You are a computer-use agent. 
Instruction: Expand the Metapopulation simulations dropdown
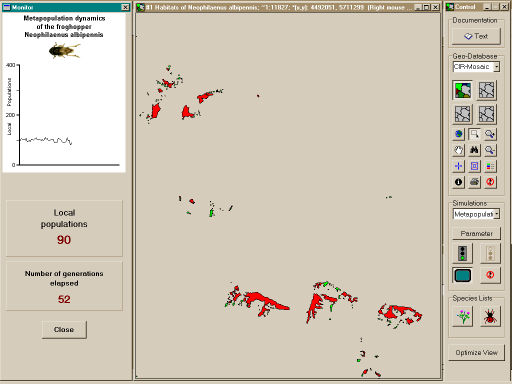click(496, 214)
